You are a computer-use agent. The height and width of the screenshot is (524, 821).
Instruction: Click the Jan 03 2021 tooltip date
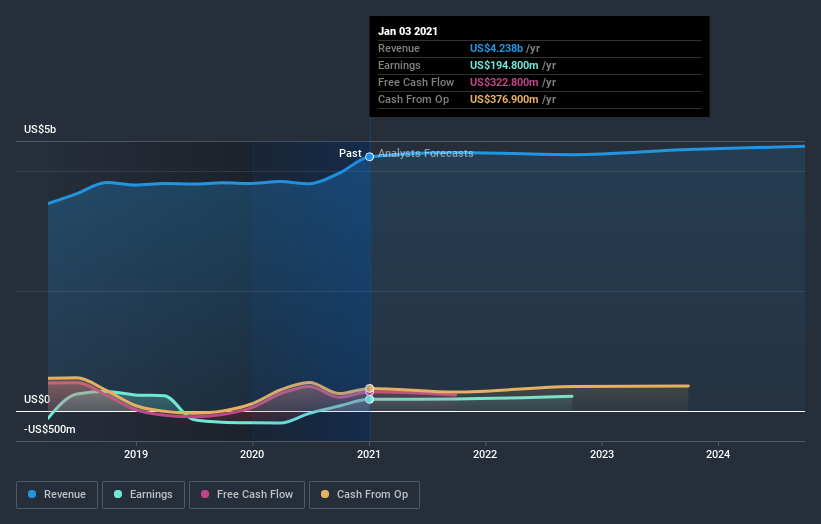click(x=408, y=31)
